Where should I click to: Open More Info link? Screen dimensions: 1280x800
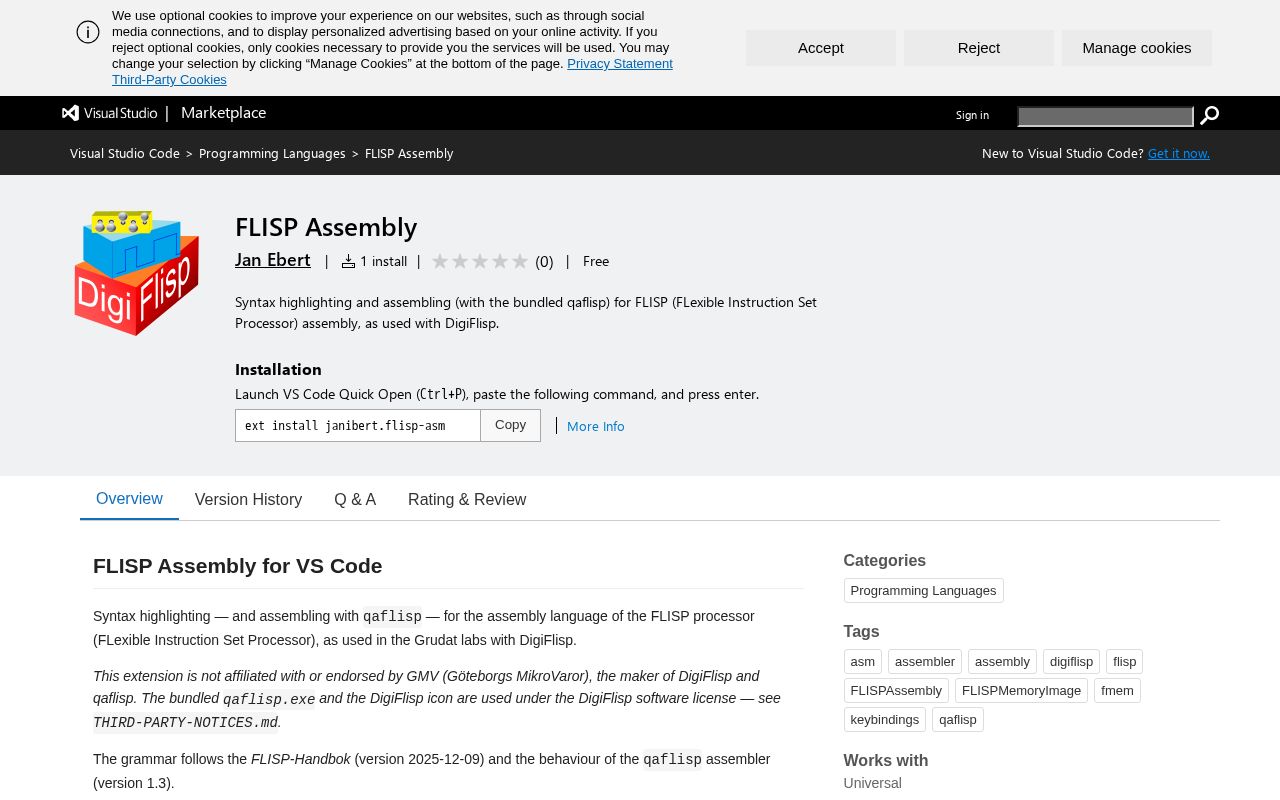[596, 426]
